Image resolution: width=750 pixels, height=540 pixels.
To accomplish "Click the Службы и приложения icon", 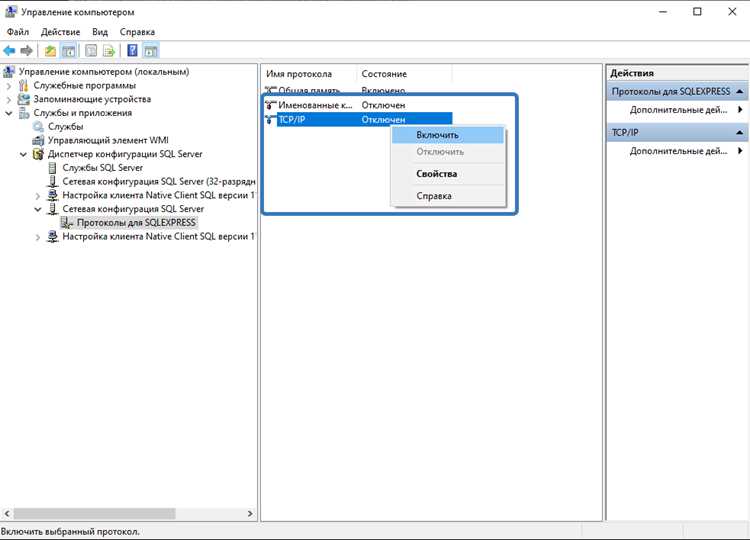I will [x=23, y=113].
